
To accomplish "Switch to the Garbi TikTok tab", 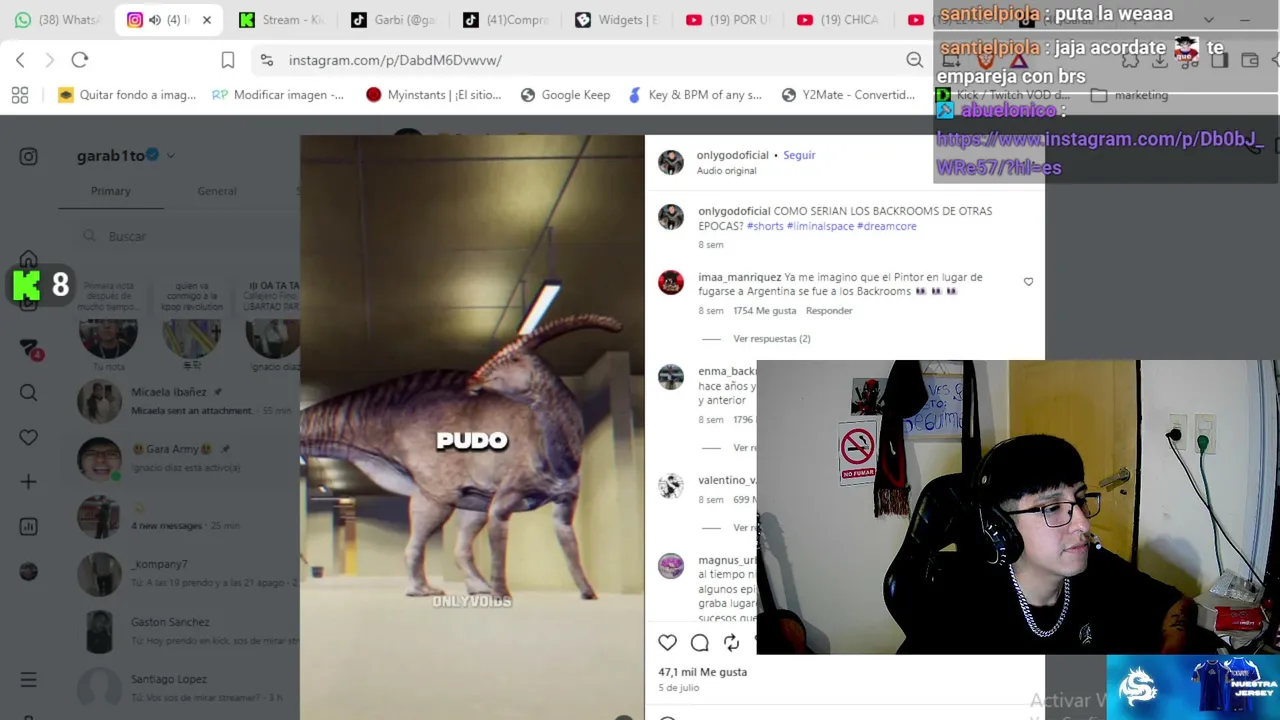I will tap(393, 20).
